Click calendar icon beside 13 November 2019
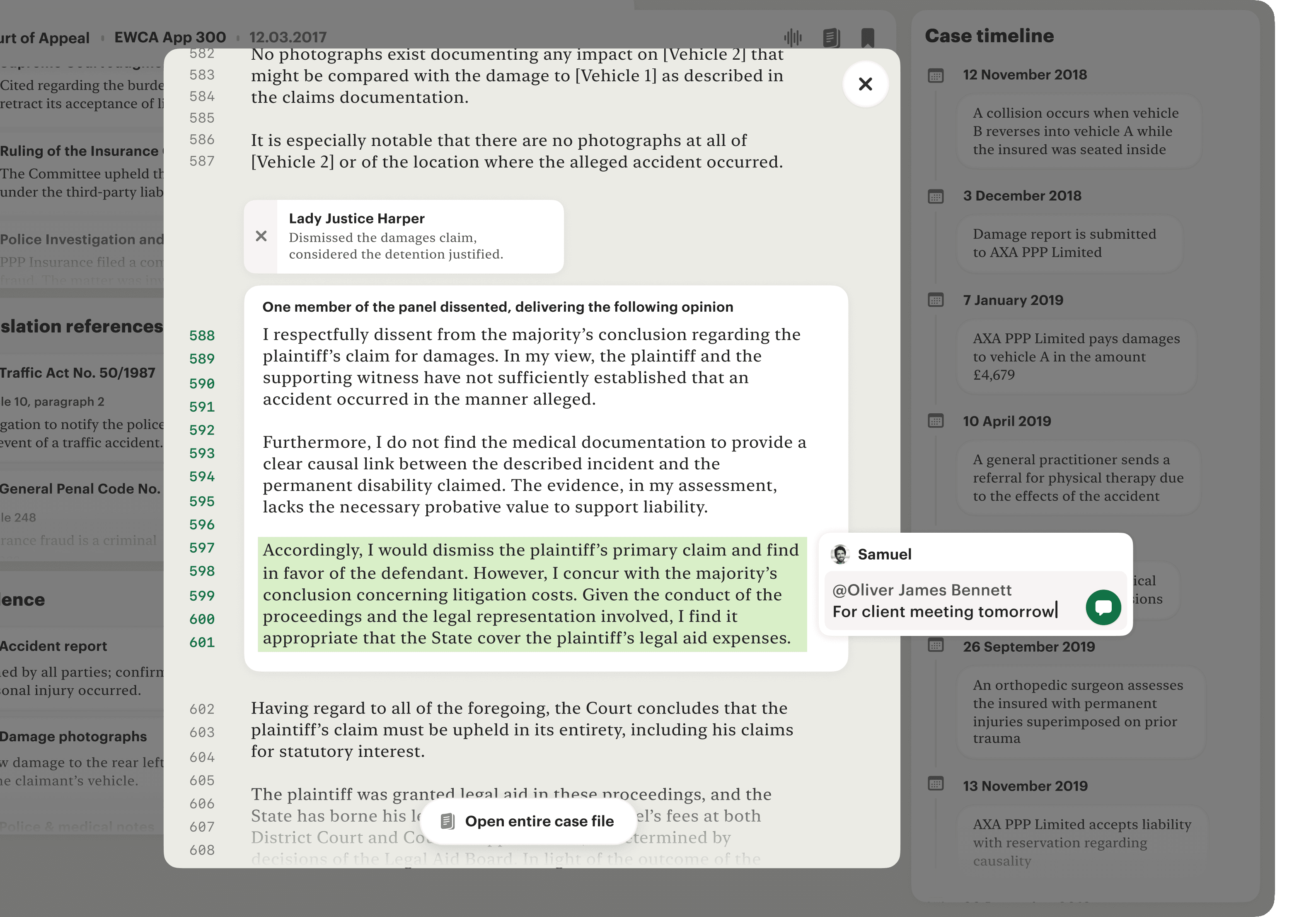 pyautogui.click(x=936, y=784)
